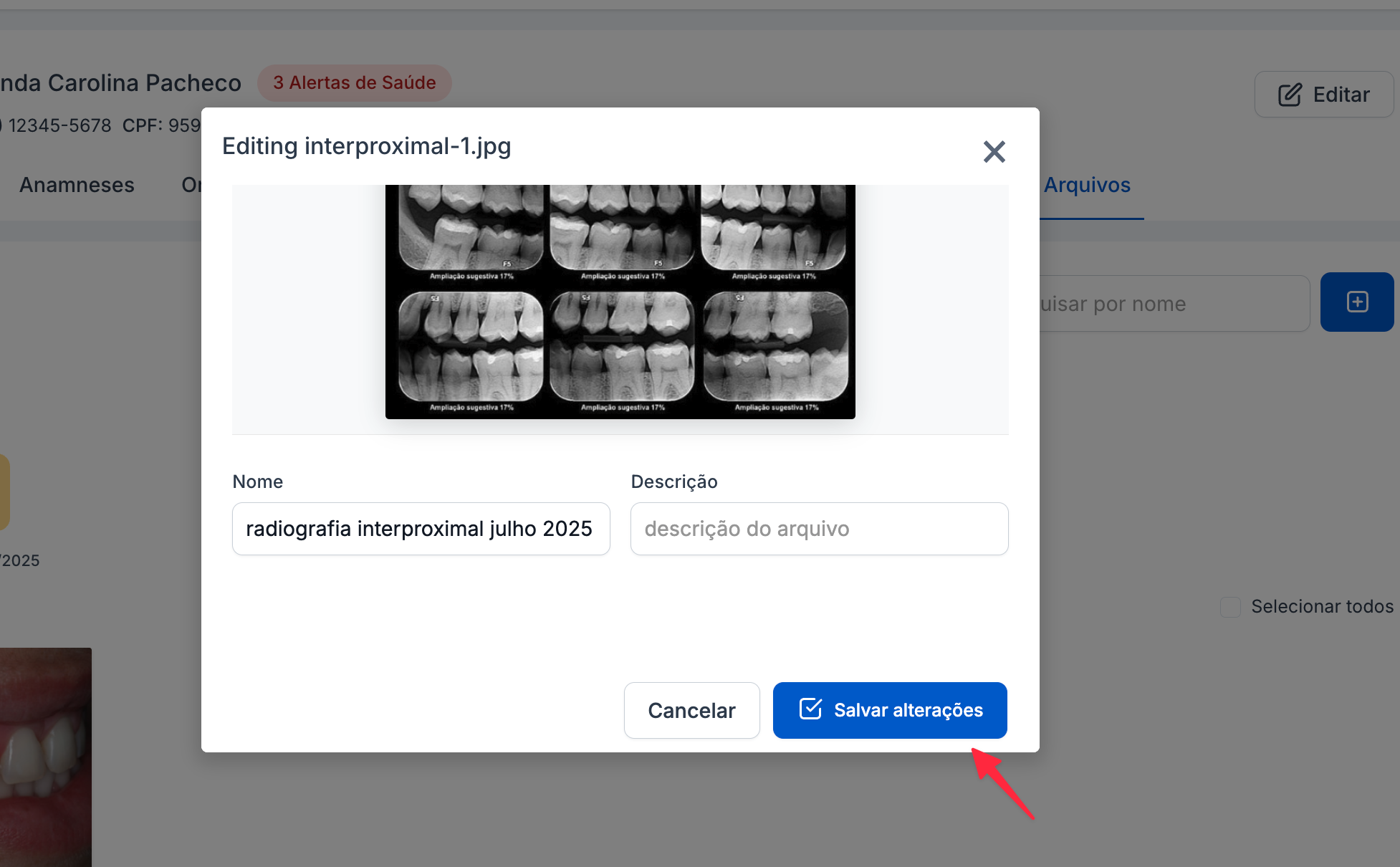Switch to the Arquivos tab
This screenshot has height=867, width=1400.
pyautogui.click(x=1086, y=185)
